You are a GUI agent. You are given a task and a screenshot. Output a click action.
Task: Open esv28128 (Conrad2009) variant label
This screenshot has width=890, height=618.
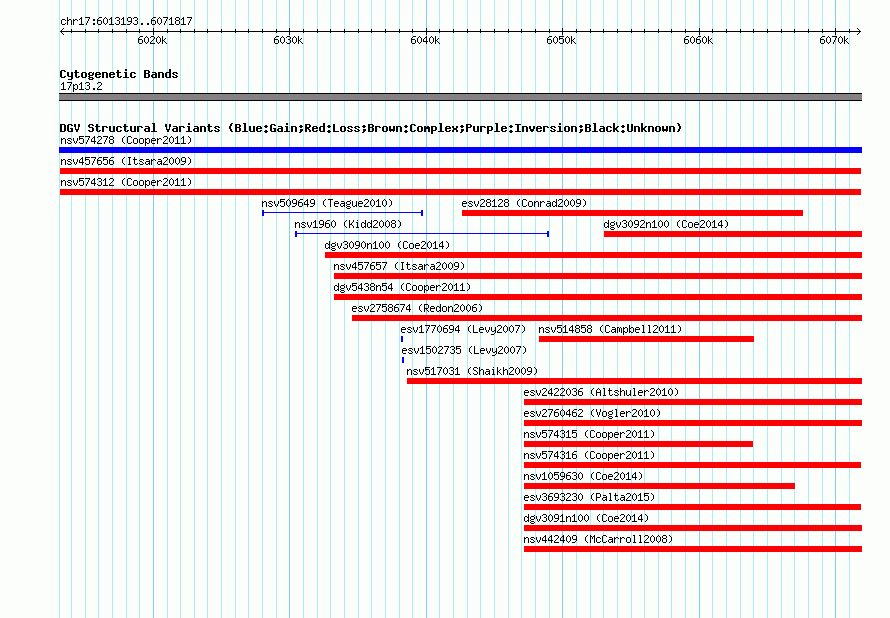click(x=524, y=203)
